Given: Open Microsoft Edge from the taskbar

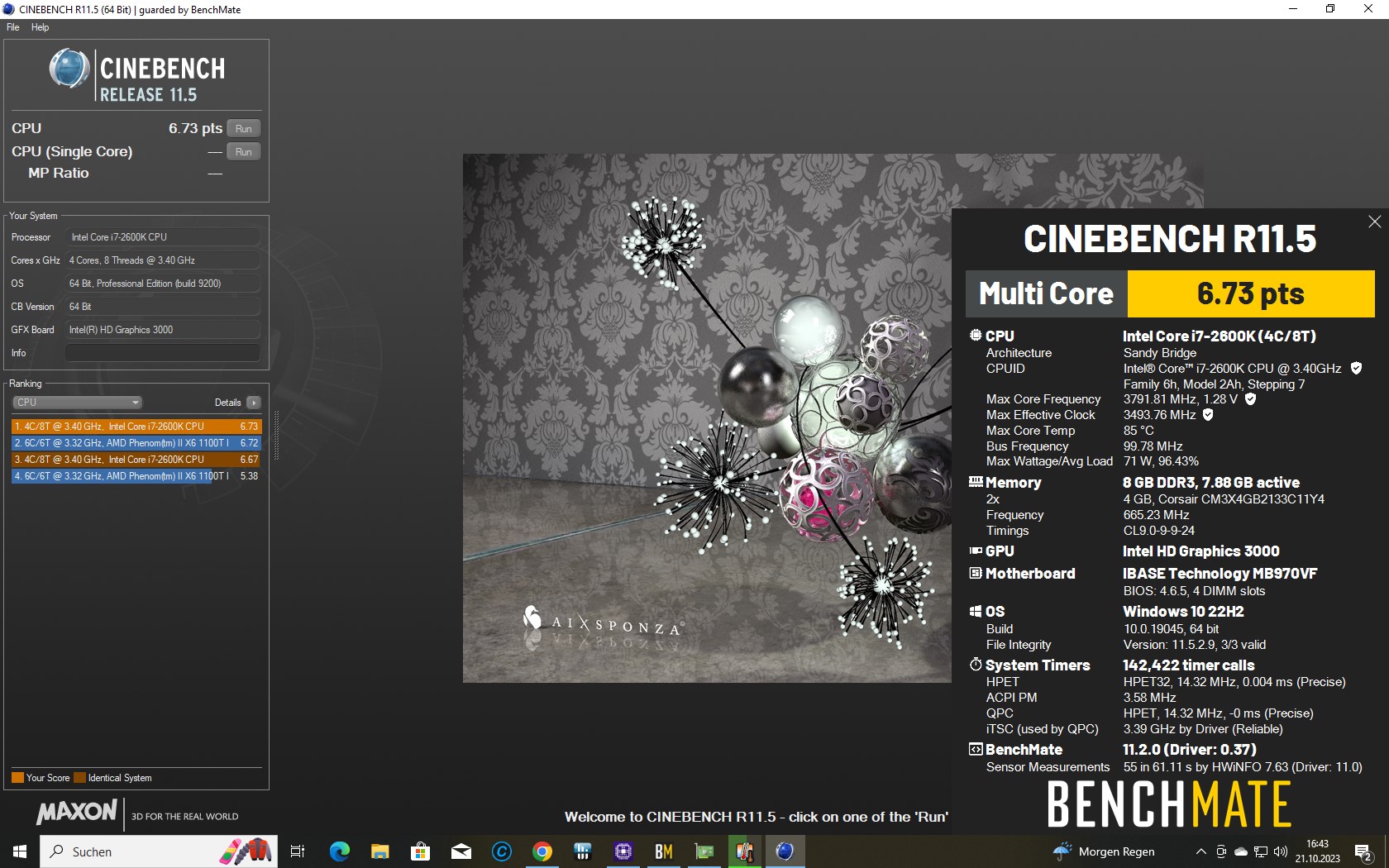Looking at the screenshot, I should coord(340,851).
